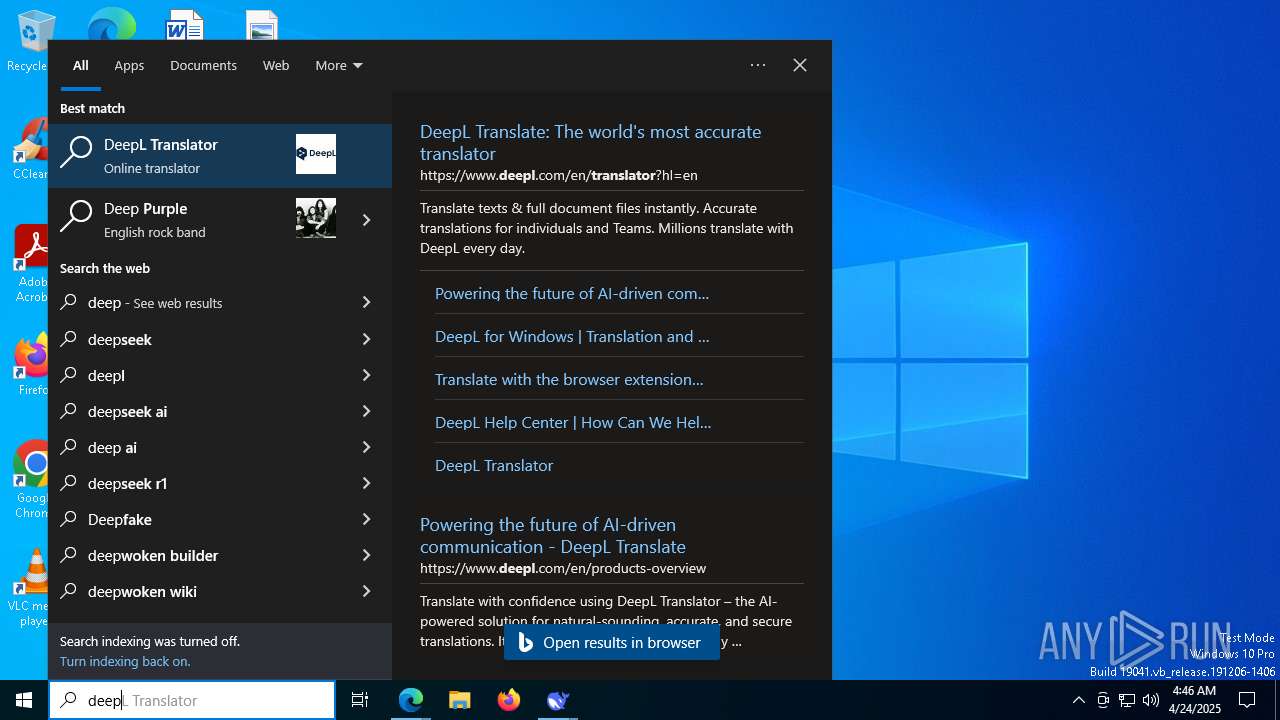Click the 'Best match' section header

[92, 108]
